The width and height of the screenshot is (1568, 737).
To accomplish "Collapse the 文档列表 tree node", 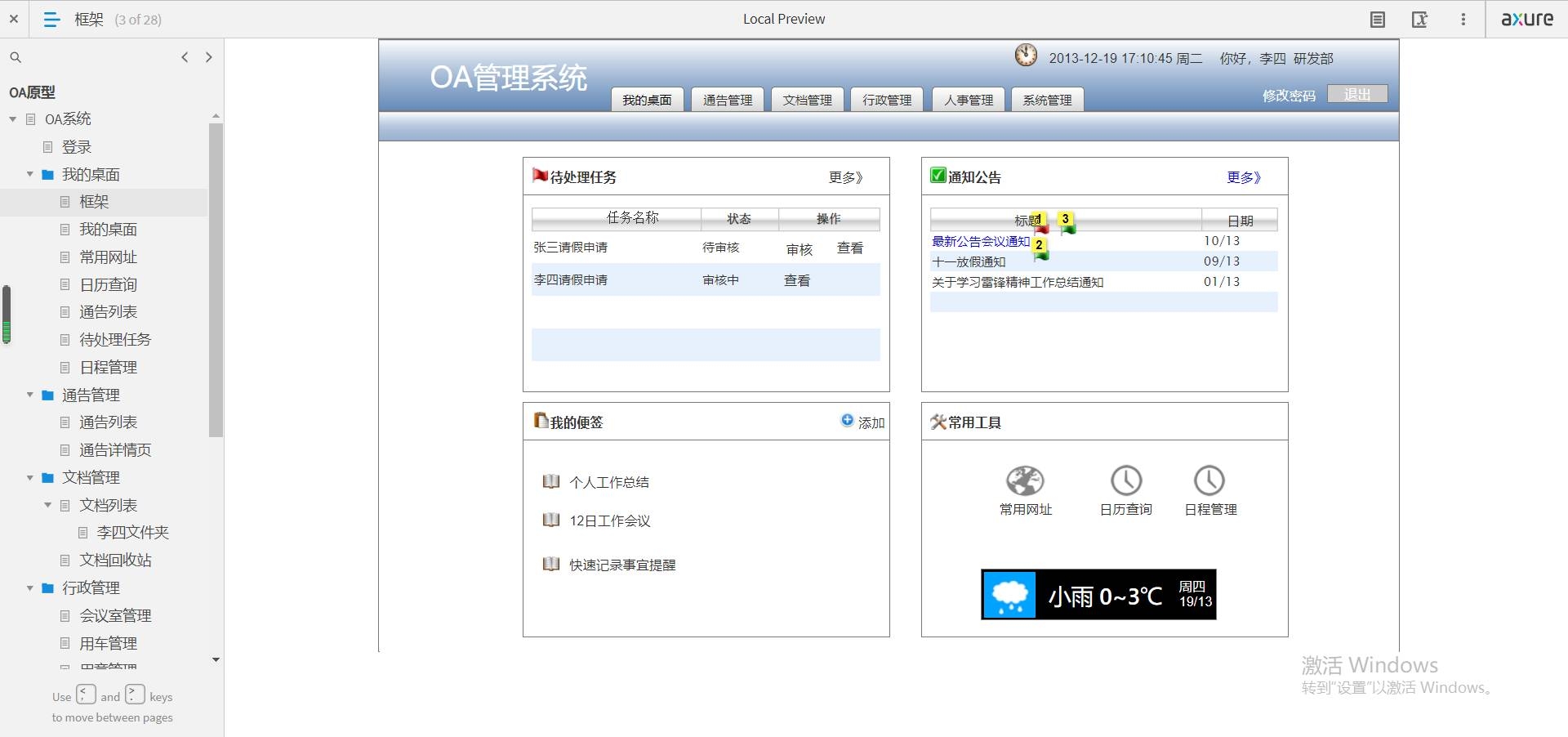I will pos(47,506).
